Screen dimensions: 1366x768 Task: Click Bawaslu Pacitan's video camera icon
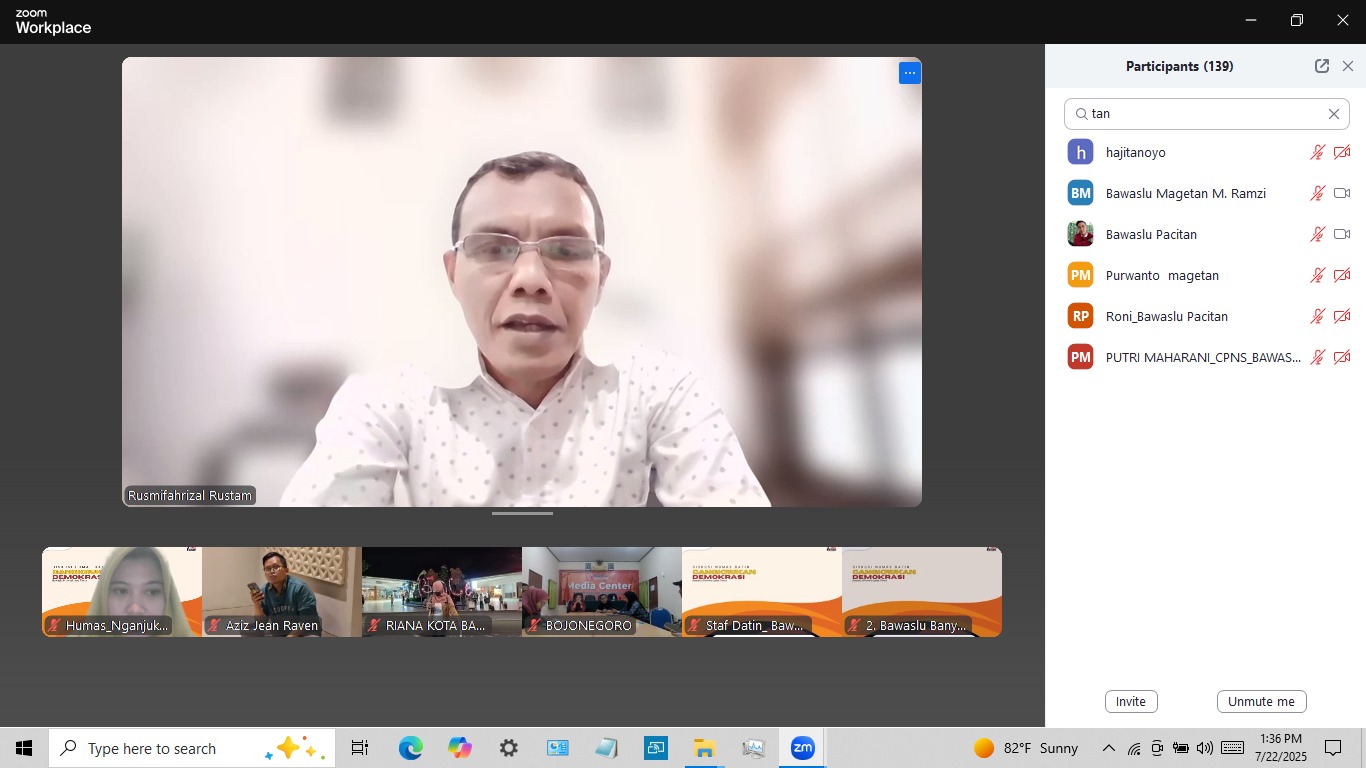[x=1343, y=234]
